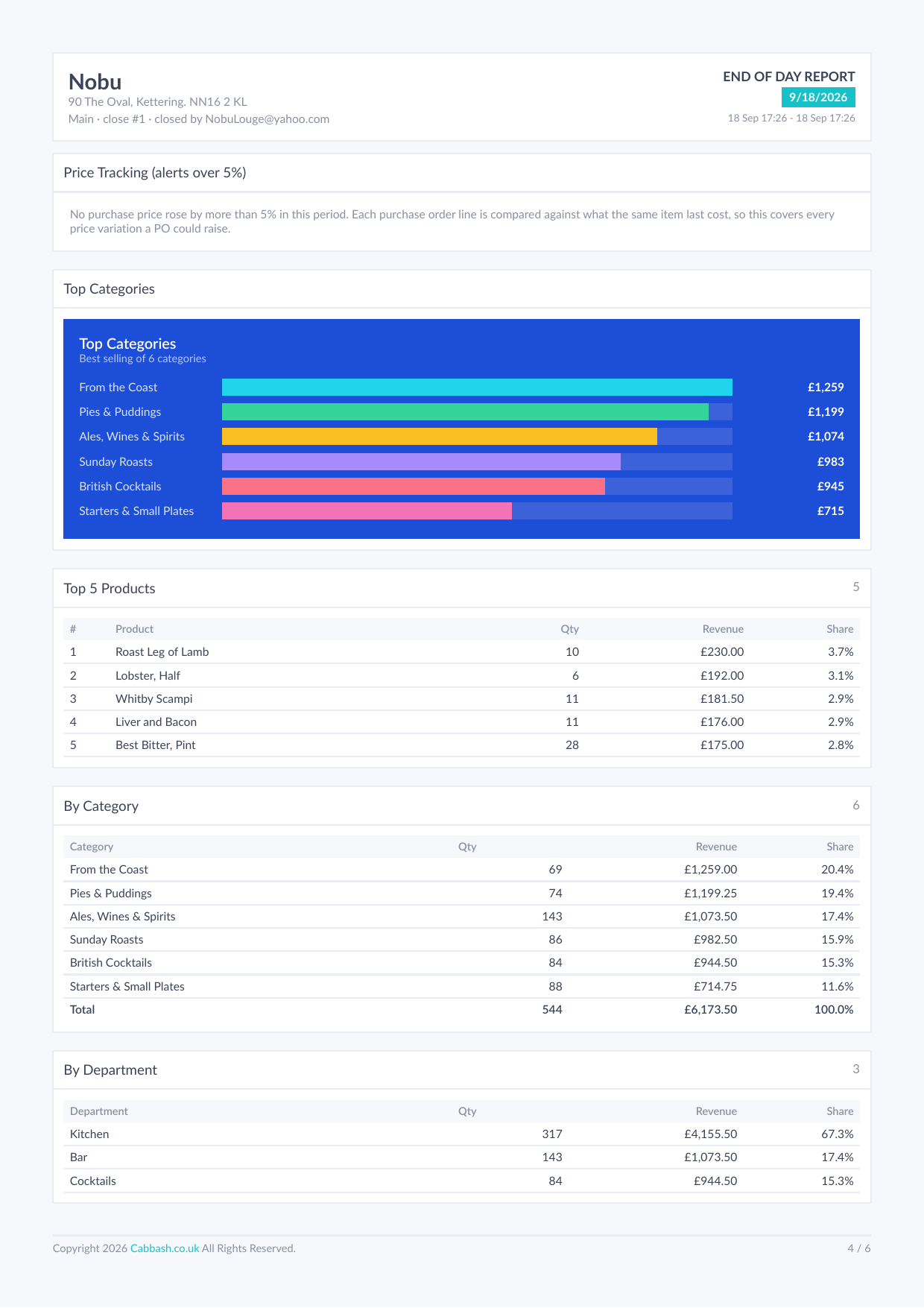Open the Cabbash.co.uk link in the footer

[165, 1248]
